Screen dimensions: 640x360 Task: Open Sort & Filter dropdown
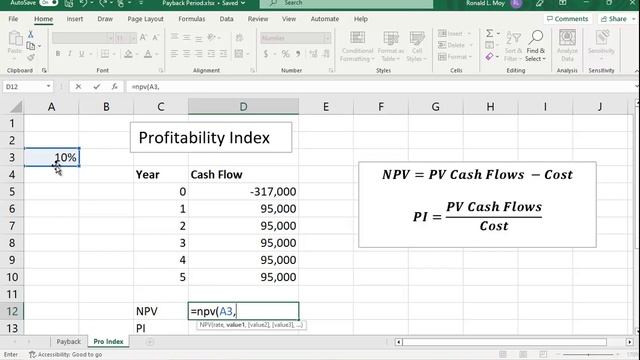[513, 46]
